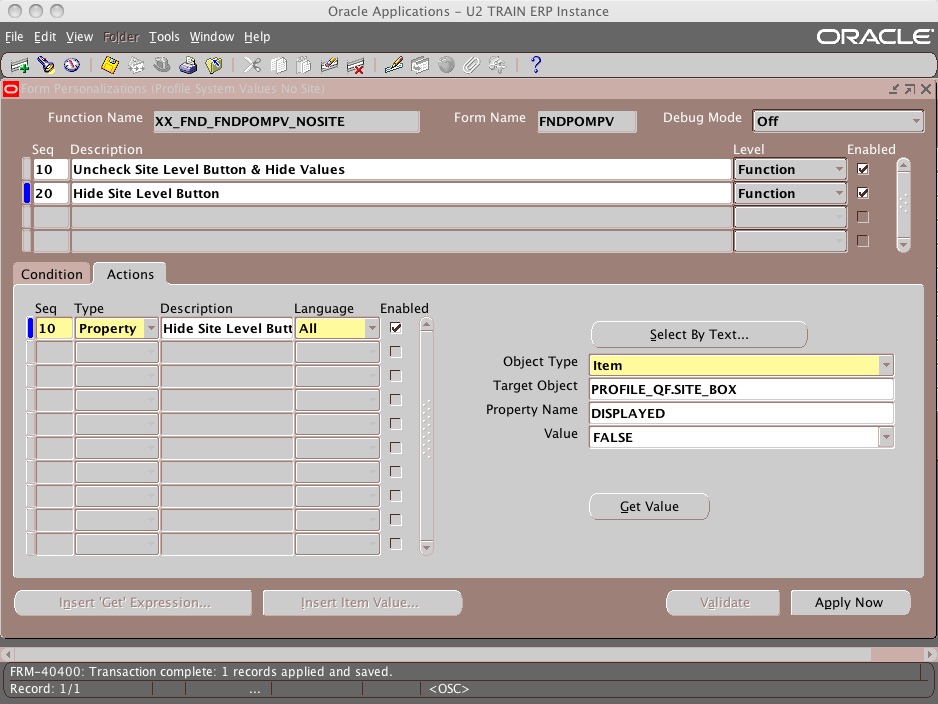Click the Target Object field
This screenshot has width=938, height=704.
(741, 389)
